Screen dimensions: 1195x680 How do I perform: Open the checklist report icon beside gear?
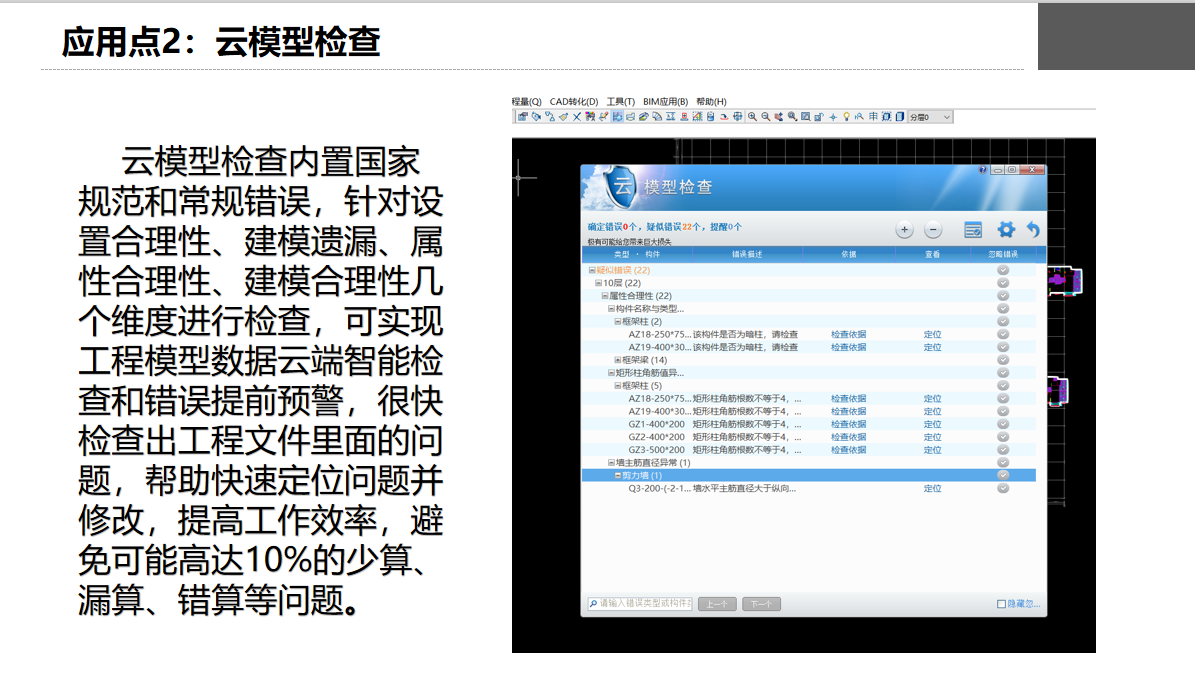point(973,230)
